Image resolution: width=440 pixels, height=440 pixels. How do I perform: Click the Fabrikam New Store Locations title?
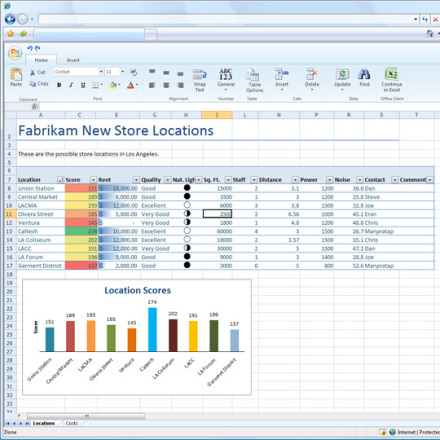[x=116, y=131]
